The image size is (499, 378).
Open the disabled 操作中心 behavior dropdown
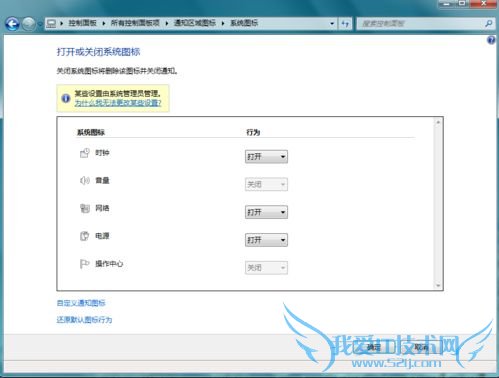tap(266, 268)
